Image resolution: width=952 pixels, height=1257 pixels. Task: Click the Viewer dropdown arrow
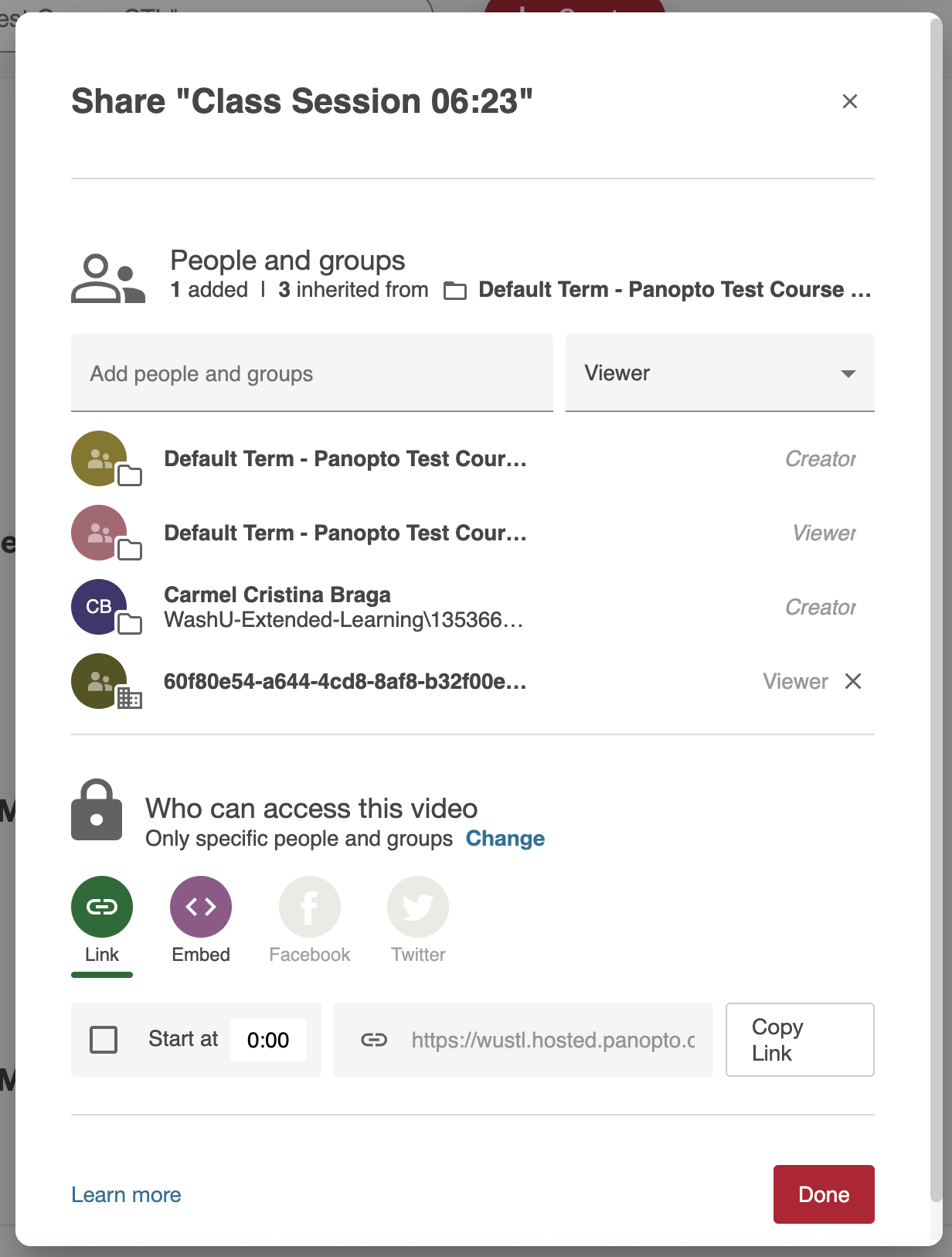click(848, 373)
